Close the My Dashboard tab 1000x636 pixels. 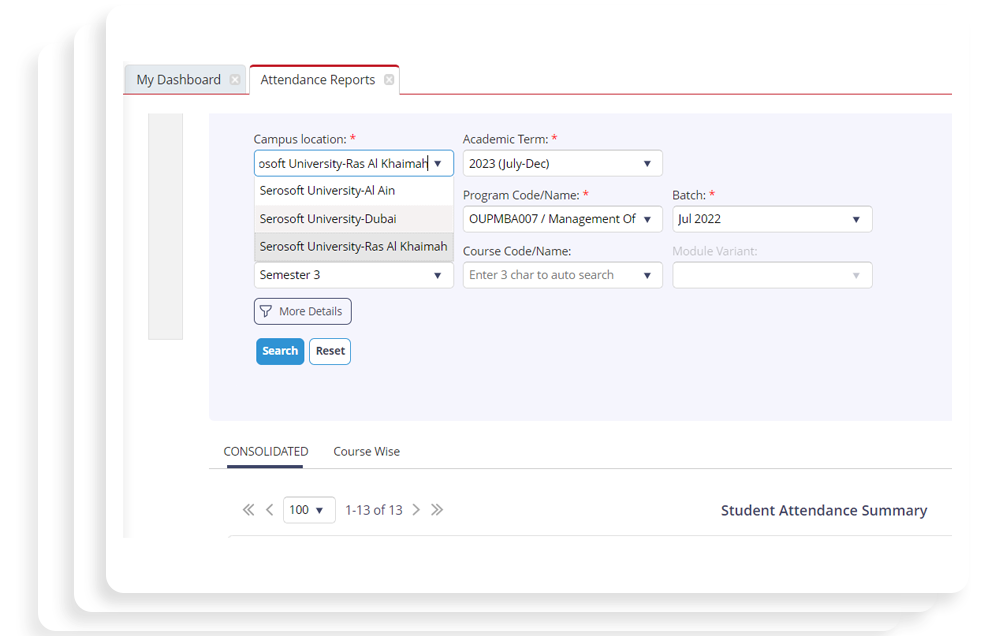[234, 80]
